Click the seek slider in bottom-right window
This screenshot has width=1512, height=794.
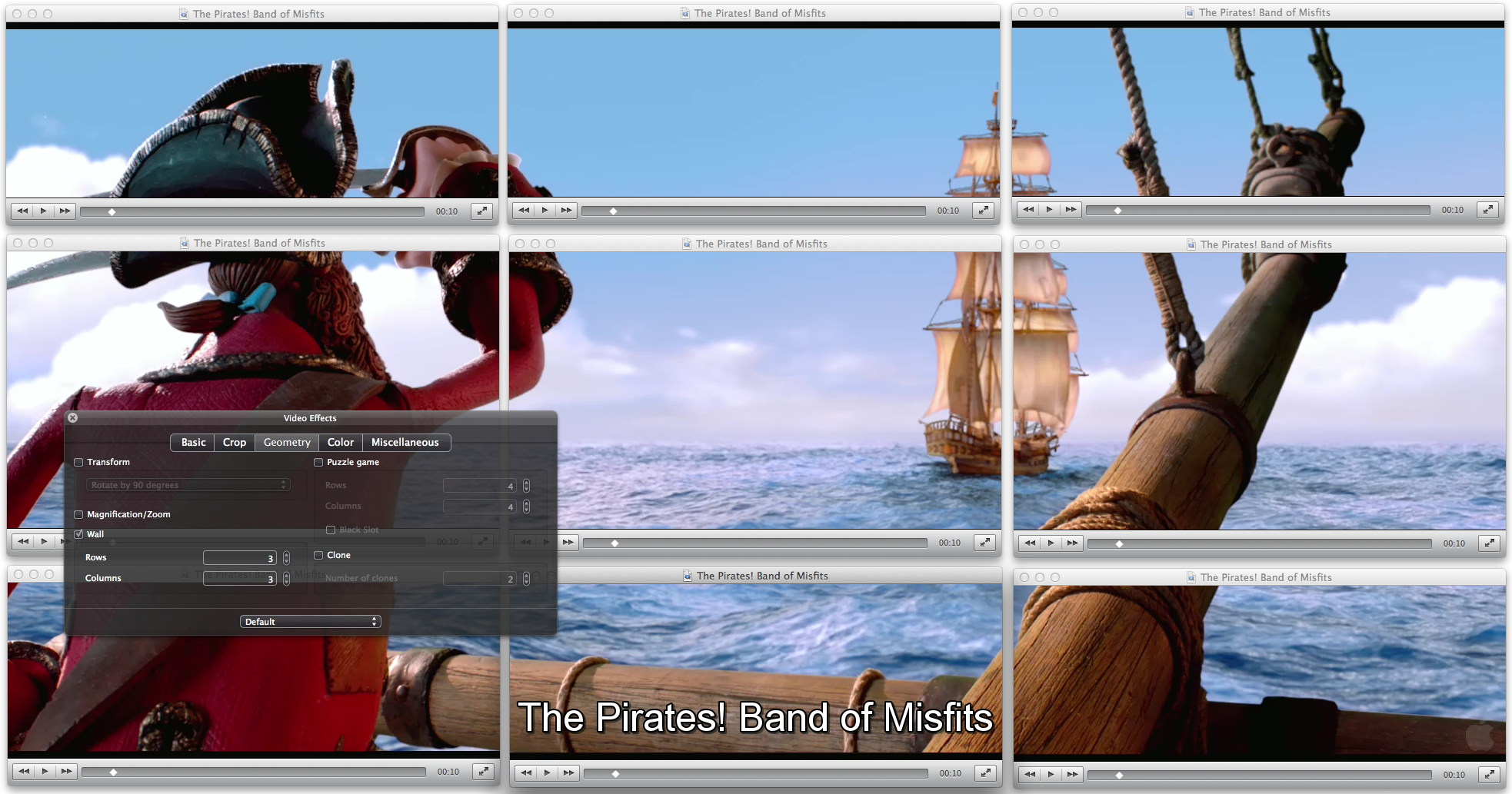[1260, 775]
